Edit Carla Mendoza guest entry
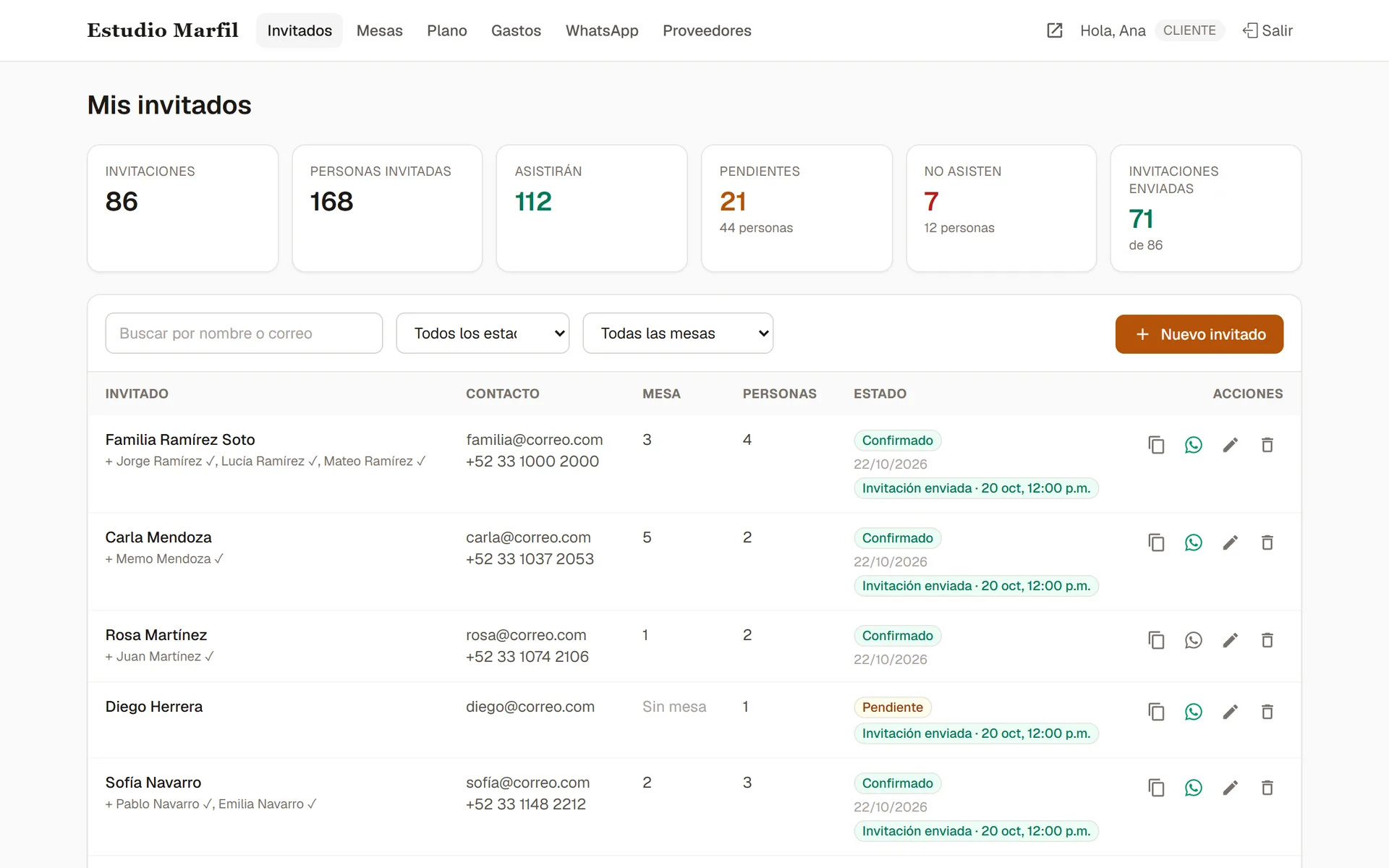 [1230, 542]
